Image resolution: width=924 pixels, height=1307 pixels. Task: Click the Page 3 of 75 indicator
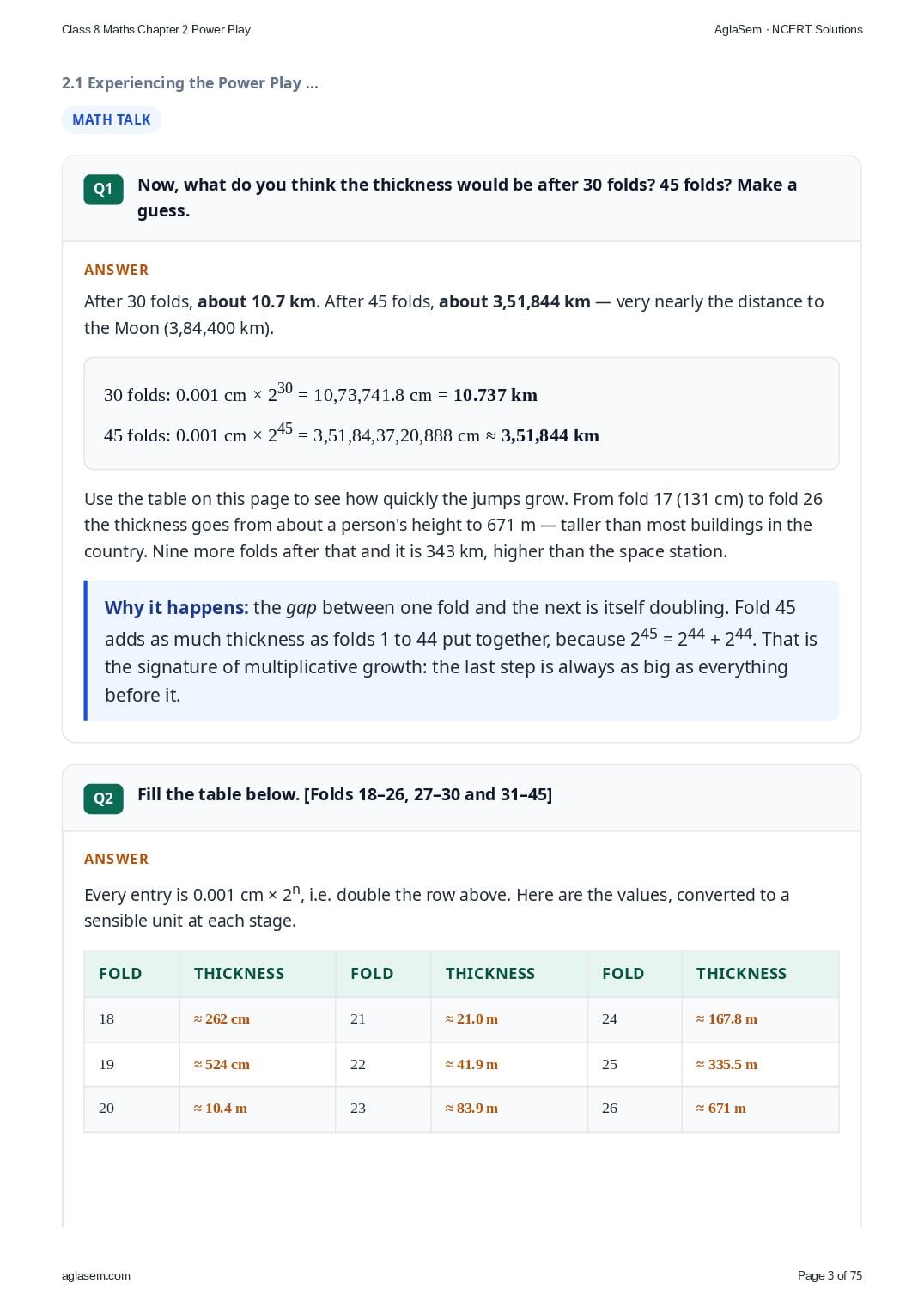tap(830, 1275)
